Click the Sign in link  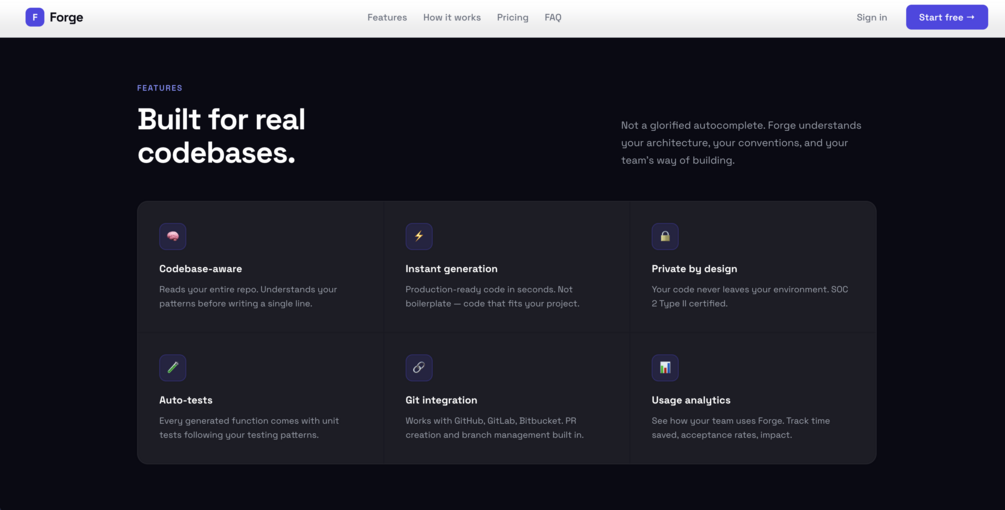tap(872, 17)
